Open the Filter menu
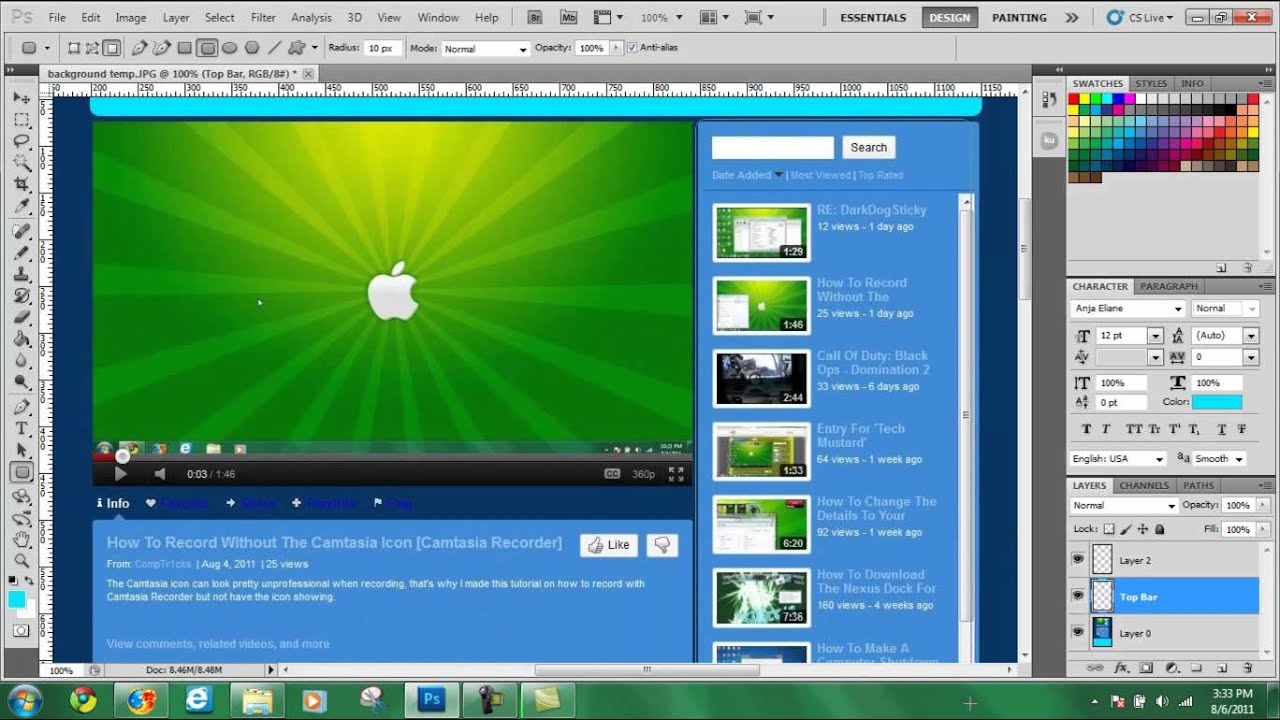This screenshot has width=1280, height=720. click(x=263, y=18)
